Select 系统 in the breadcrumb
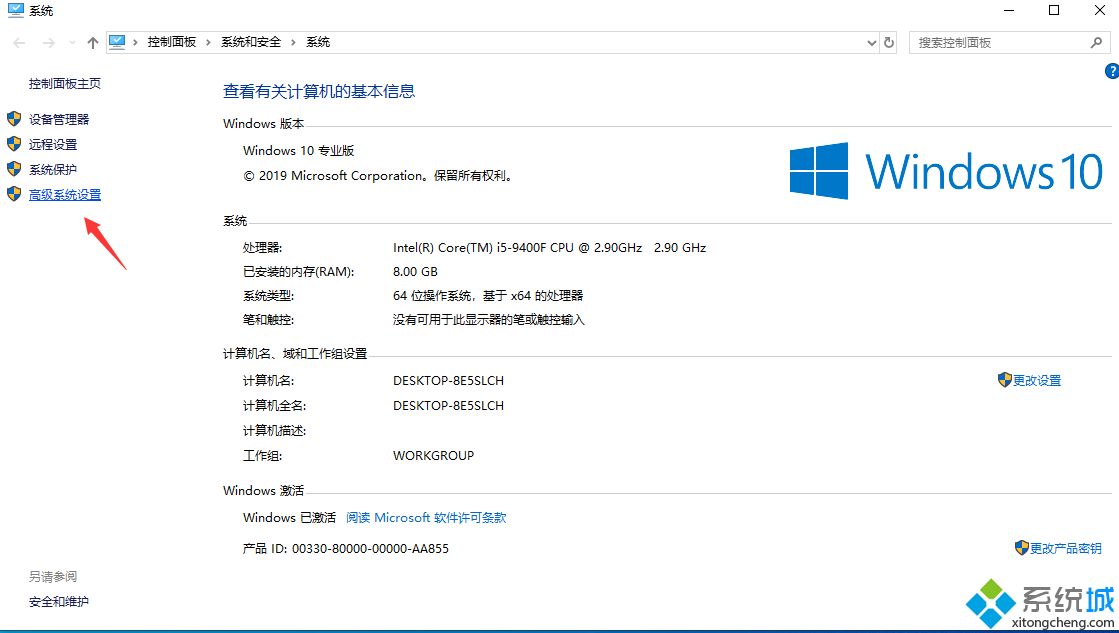The image size is (1119, 633). tap(318, 42)
